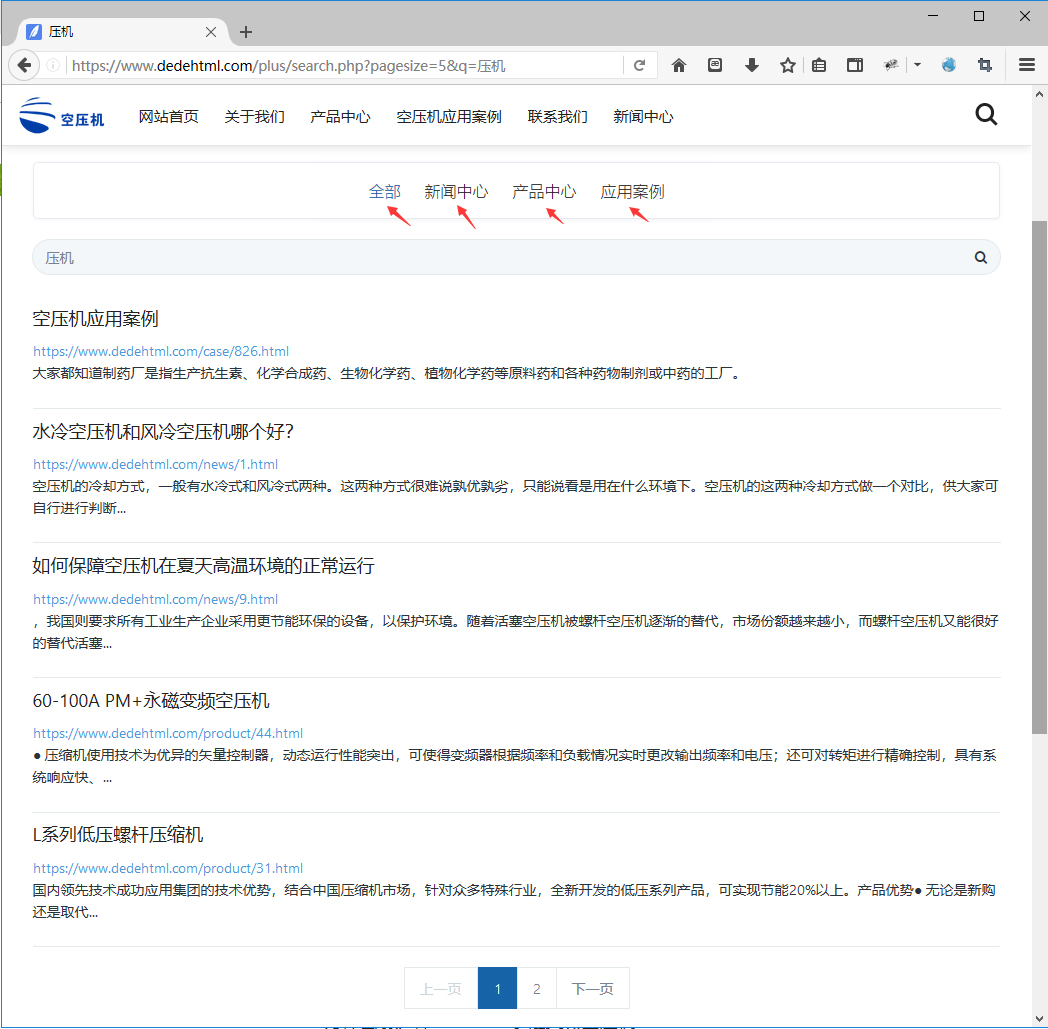Screen dimensions: 1048x1029
Task: Click the browser Home icon
Action: point(679,66)
